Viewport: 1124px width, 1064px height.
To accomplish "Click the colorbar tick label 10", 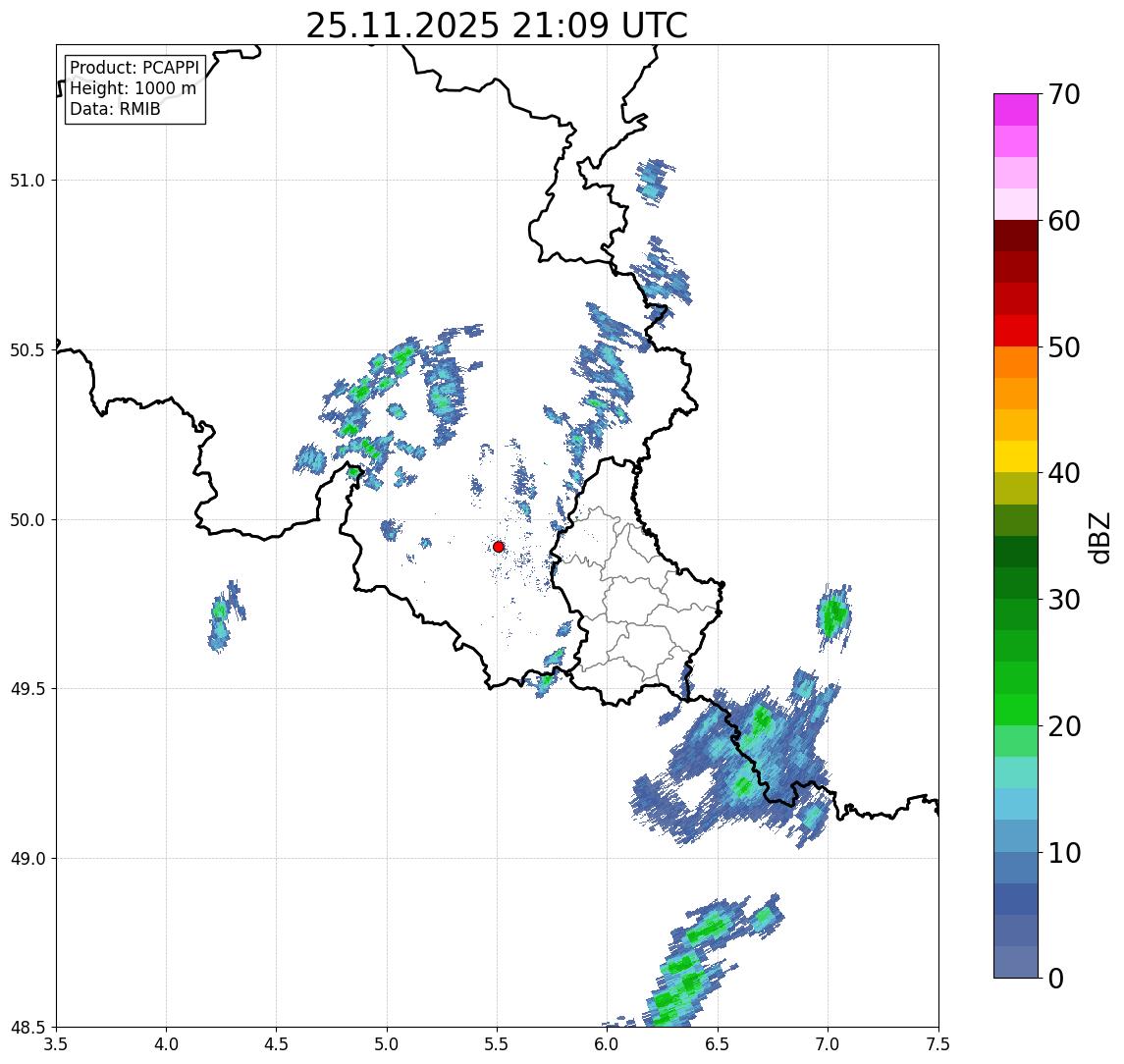I will point(1063,853).
